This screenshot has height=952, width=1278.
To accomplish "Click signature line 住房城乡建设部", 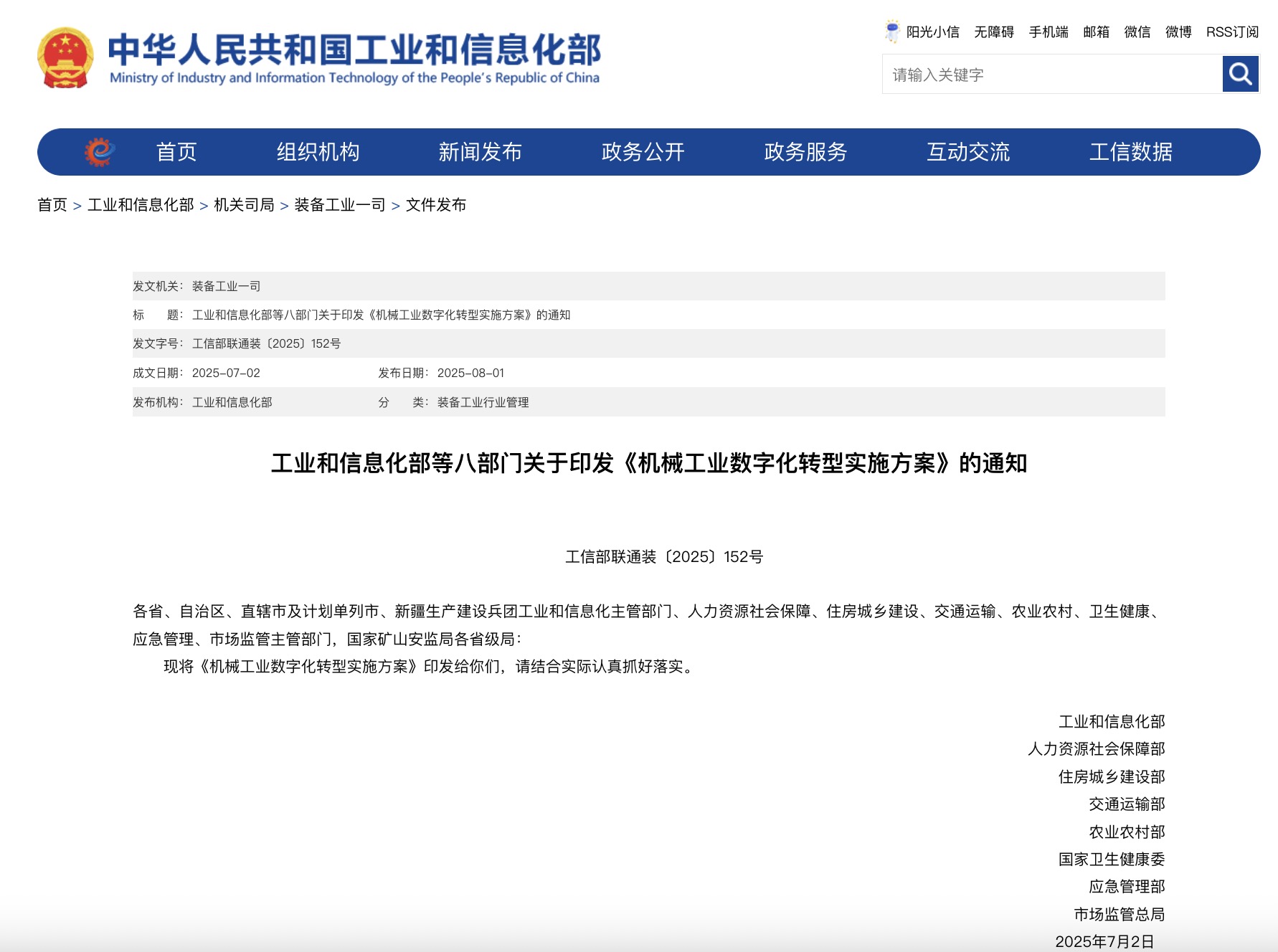I will (1112, 776).
